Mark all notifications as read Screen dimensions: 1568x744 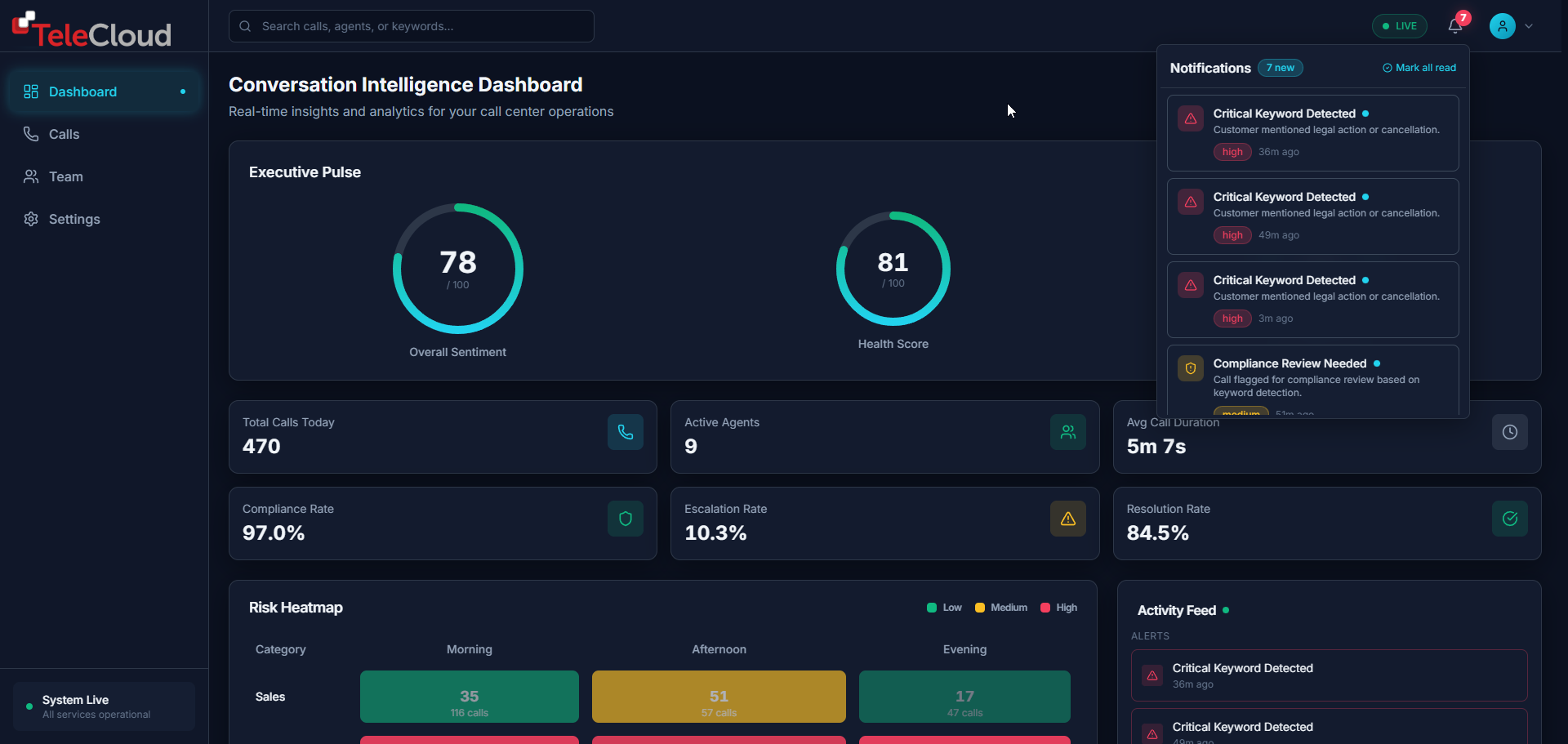point(1419,68)
